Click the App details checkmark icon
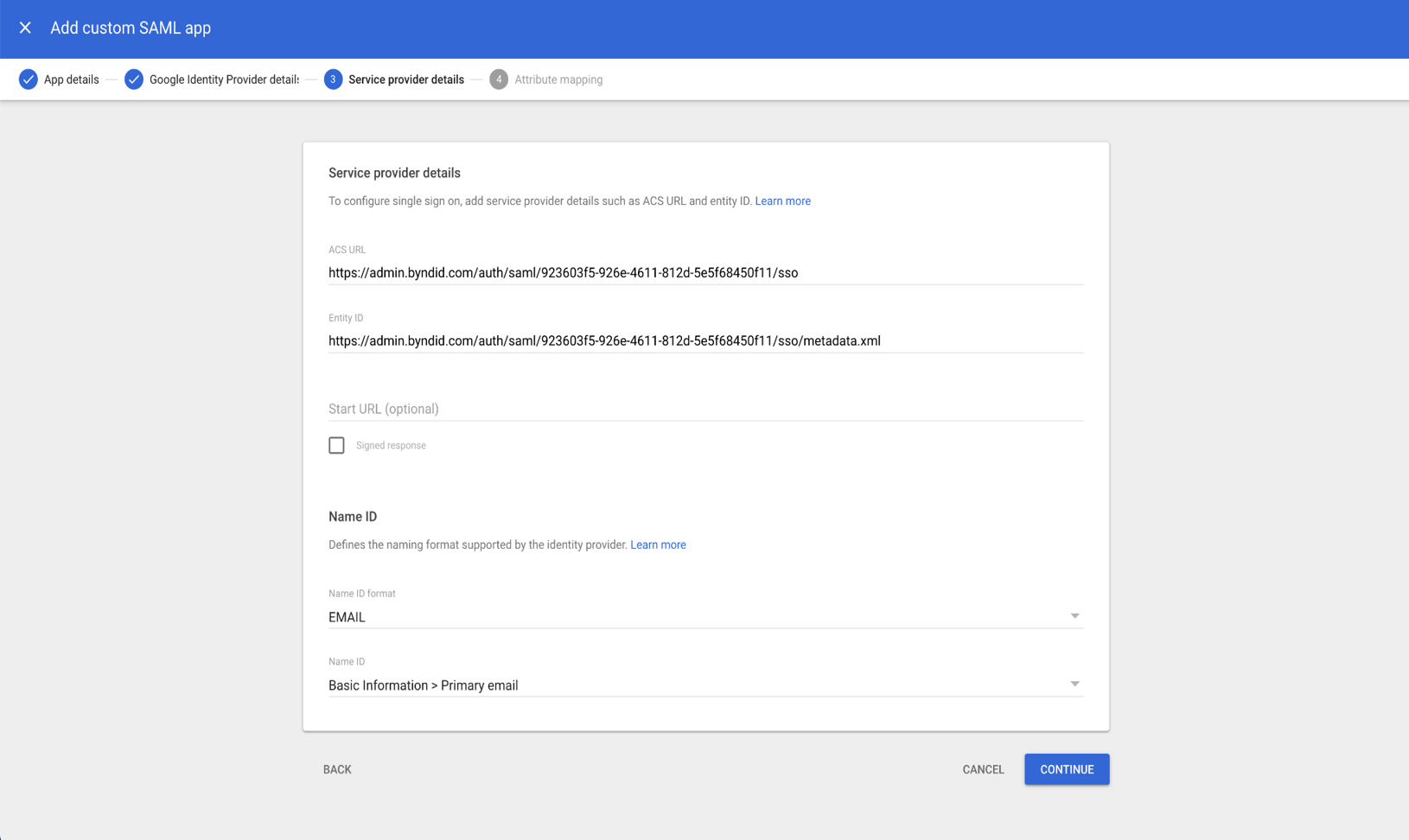Screen dimensions: 1409x840 (x=29, y=80)
